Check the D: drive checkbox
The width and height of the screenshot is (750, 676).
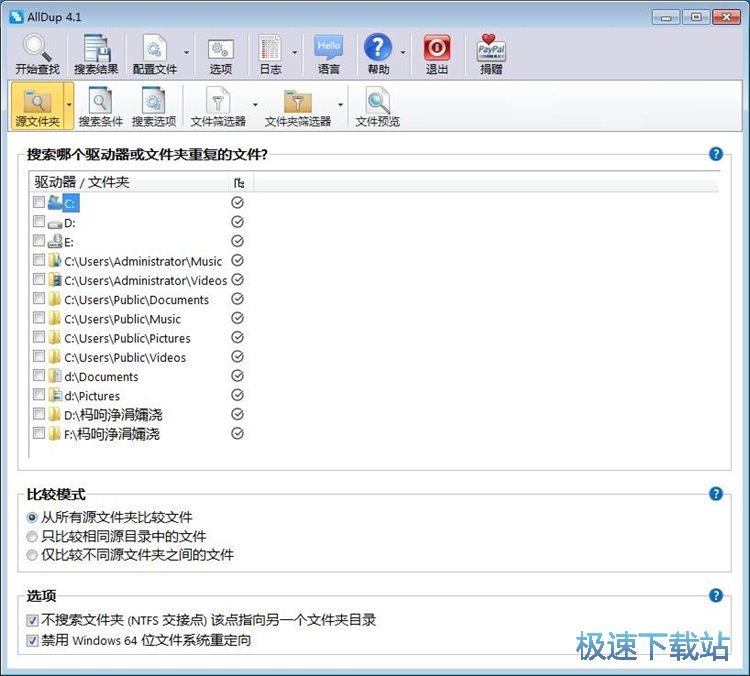(x=39, y=221)
